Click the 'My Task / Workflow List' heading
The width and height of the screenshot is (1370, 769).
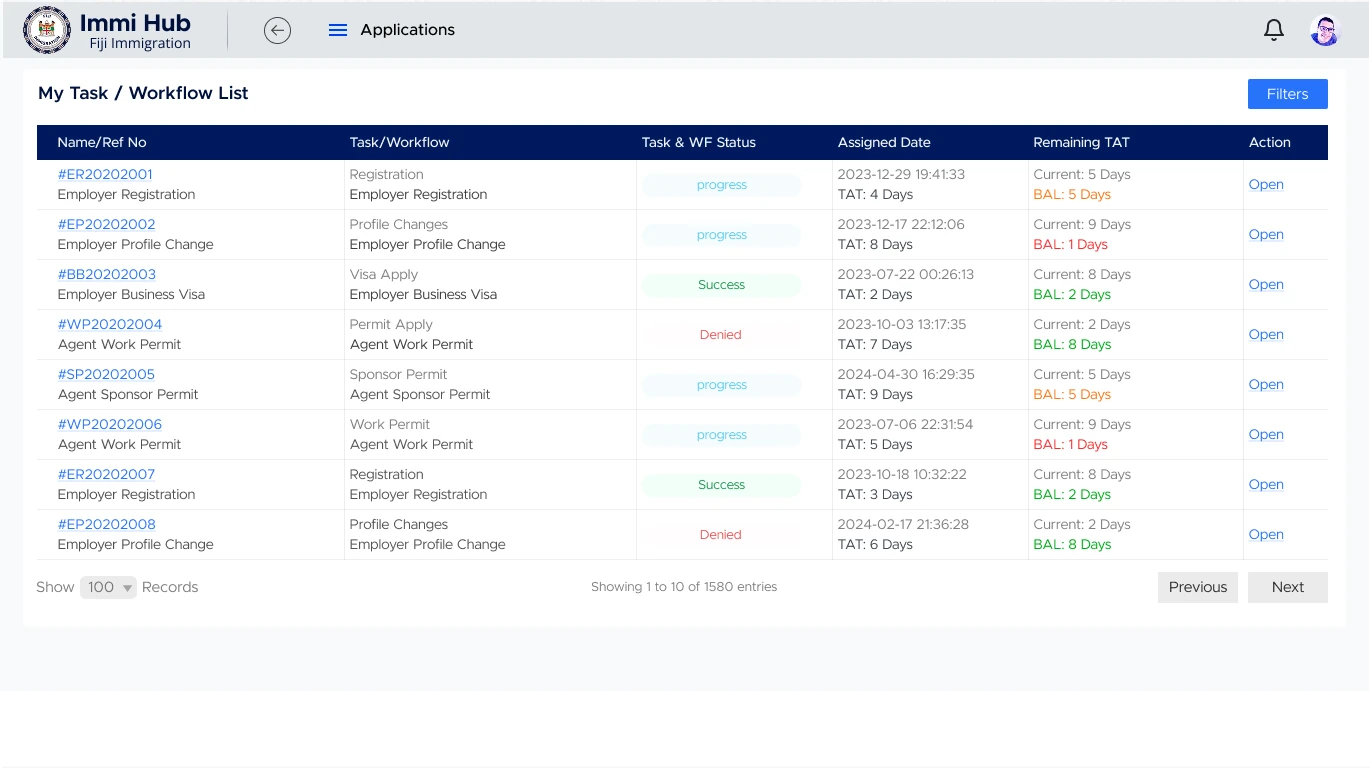pyautogui.click(x=143, y=93)
